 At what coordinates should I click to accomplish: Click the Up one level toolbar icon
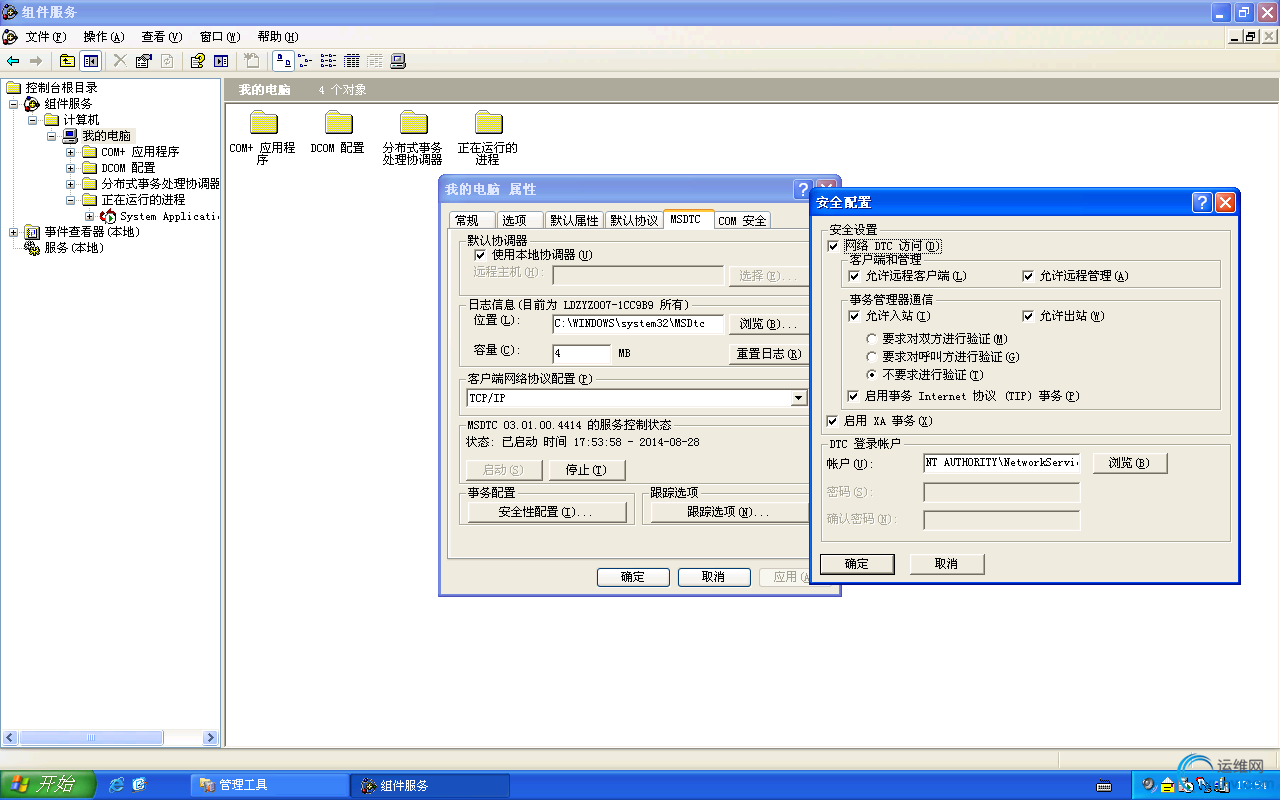(x=67, y=61)
